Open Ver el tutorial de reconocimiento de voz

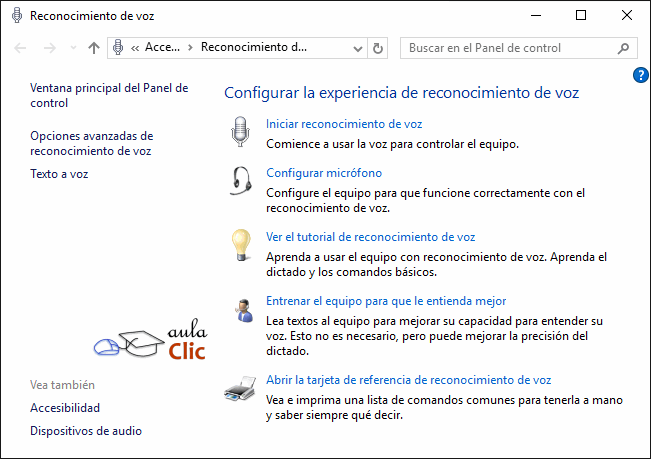pyautogui.click(x=370, y=237)
